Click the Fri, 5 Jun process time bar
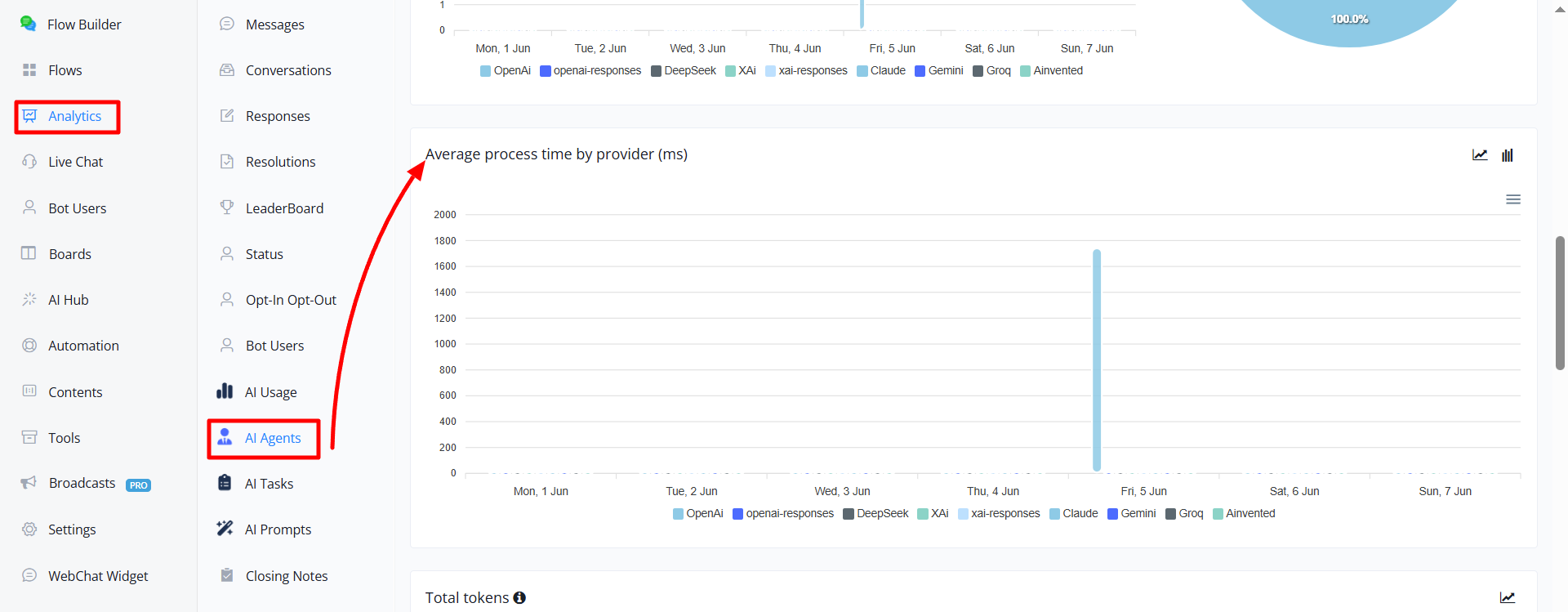Screen dimensions: 1568x612 click(x=1097, y=360)
